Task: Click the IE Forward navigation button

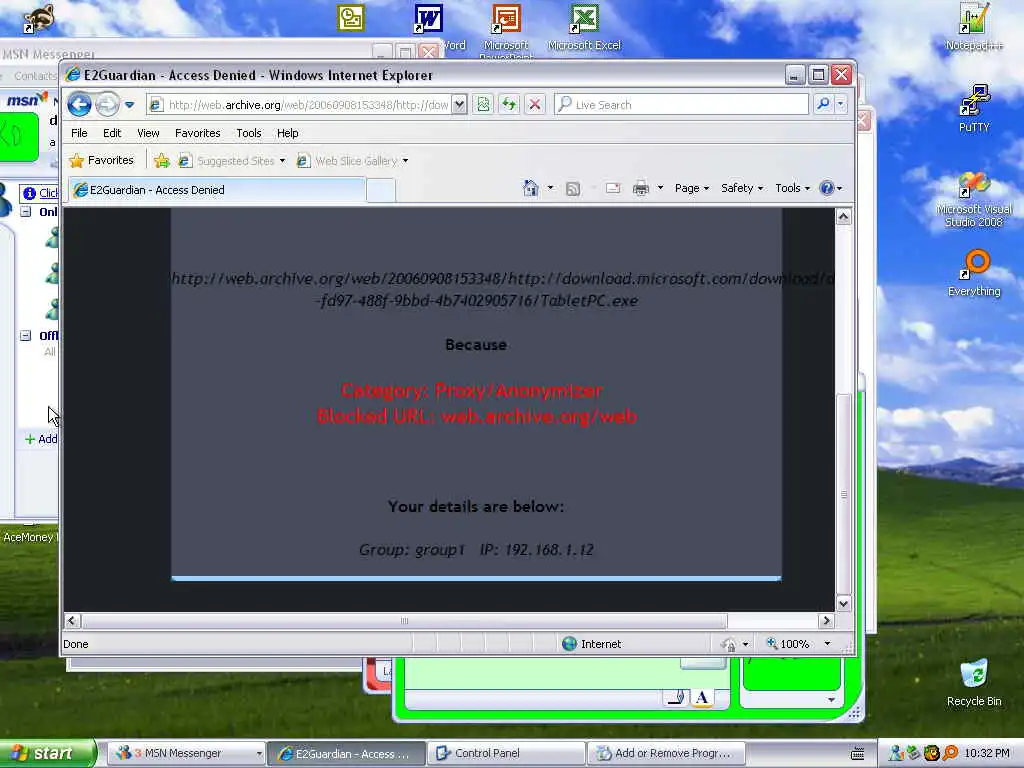Action: click(x=108, y=104)
